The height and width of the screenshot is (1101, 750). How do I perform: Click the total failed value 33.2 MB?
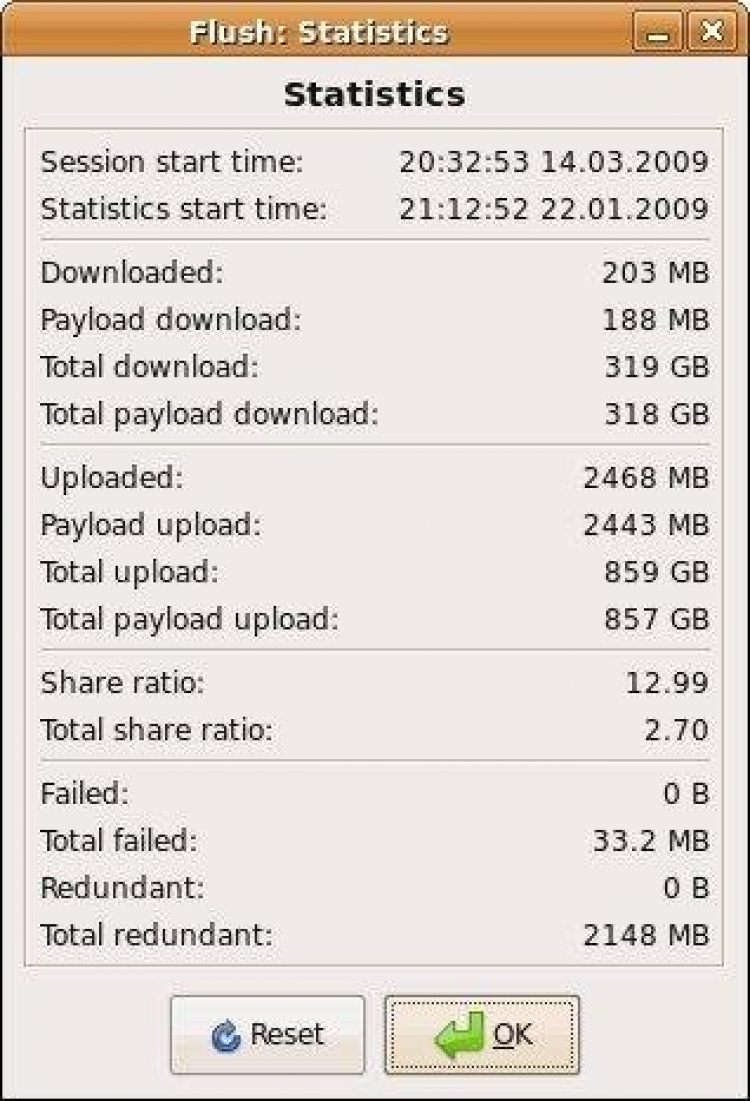[650, 841]
